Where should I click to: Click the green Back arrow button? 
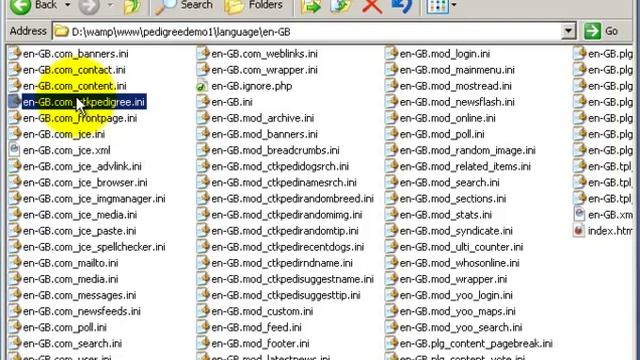[x=20, y=6]
